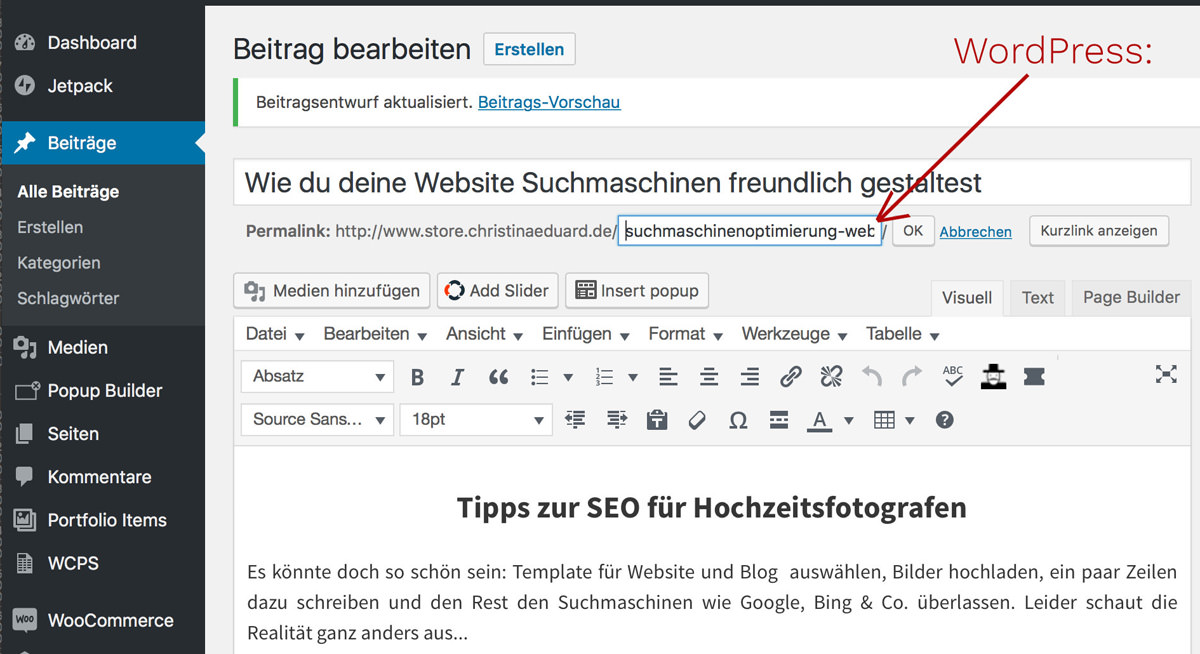Open the Tabelle menu
This screenshot has height=654, width=1200.
903,334
